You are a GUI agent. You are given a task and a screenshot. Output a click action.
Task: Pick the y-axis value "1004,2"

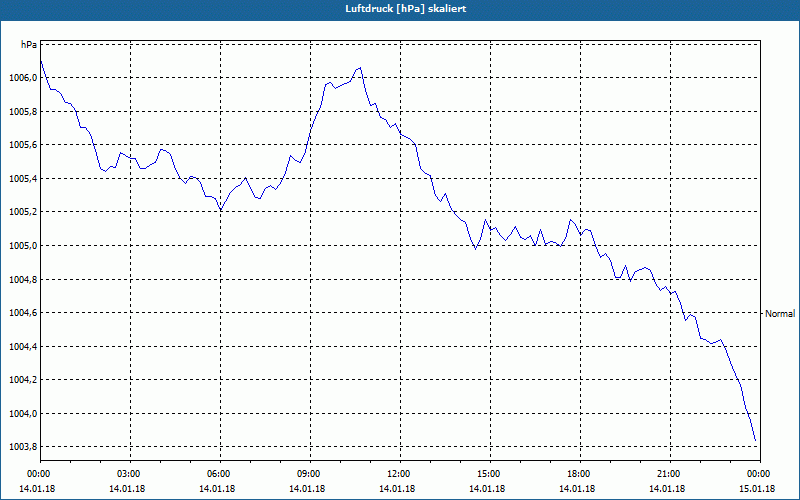pos(23,380)
